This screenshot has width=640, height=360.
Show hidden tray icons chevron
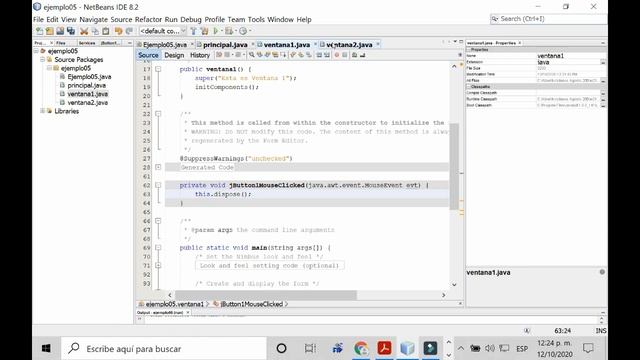[x=461, y=348]
